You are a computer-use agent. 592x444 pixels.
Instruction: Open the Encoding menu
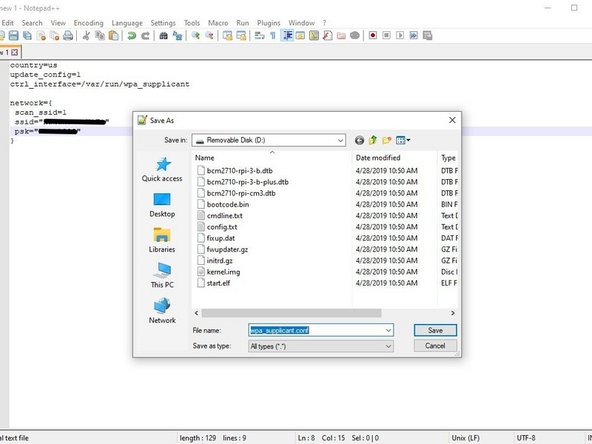(88, 23)
